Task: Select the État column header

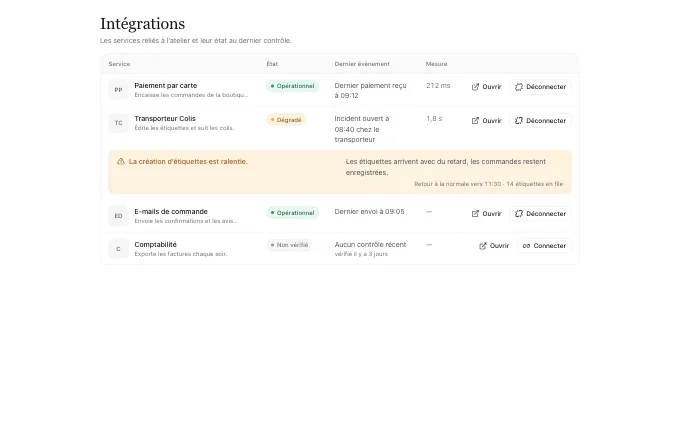Action: point(272,64)
